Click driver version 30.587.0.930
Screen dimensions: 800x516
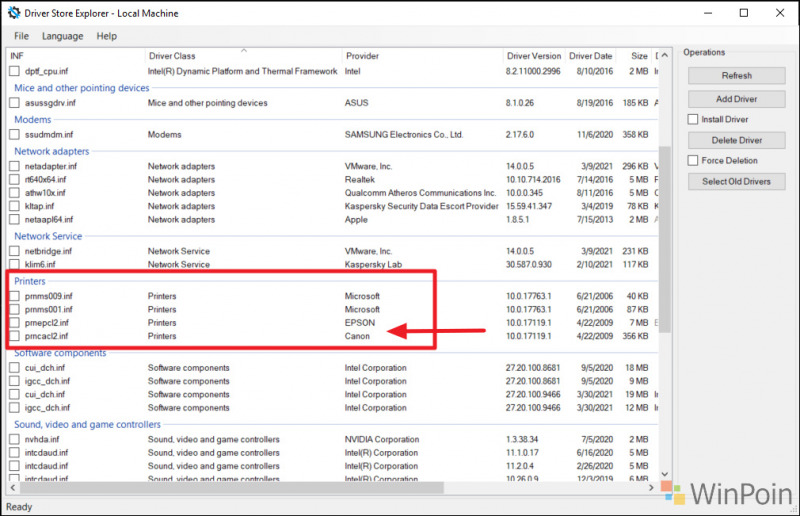529,264
